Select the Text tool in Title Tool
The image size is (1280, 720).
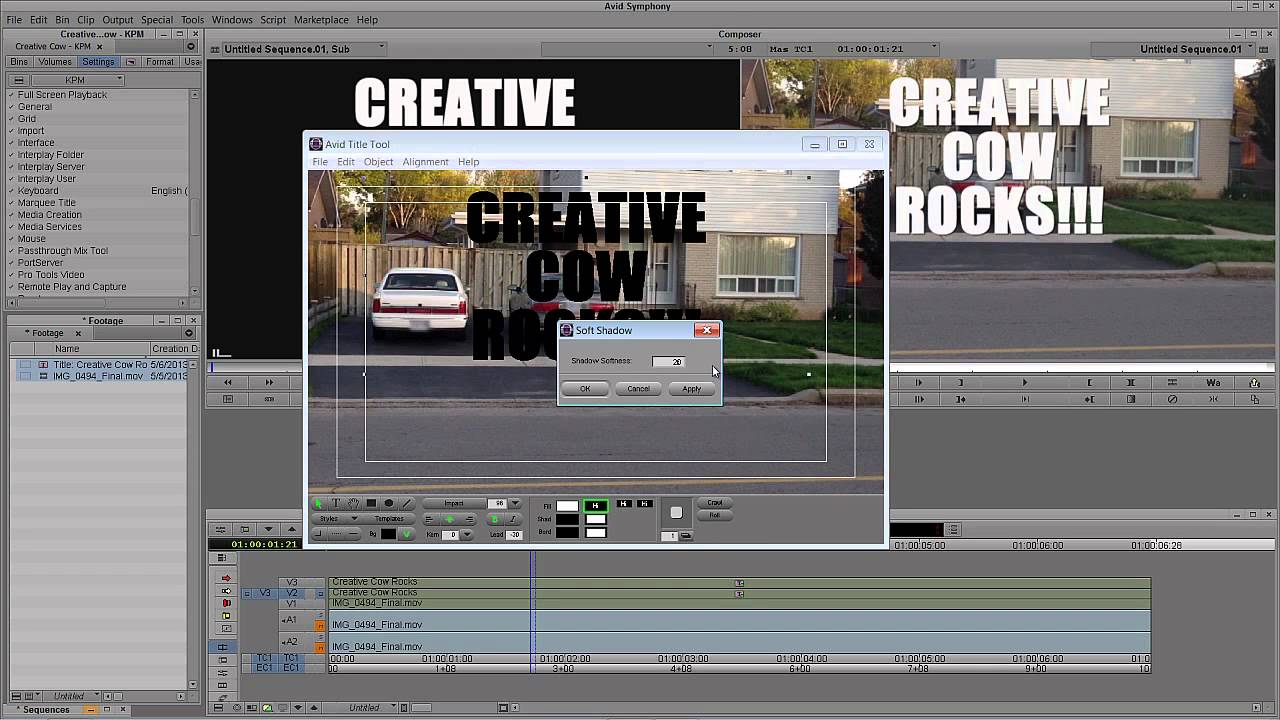(x=336, y=503)
